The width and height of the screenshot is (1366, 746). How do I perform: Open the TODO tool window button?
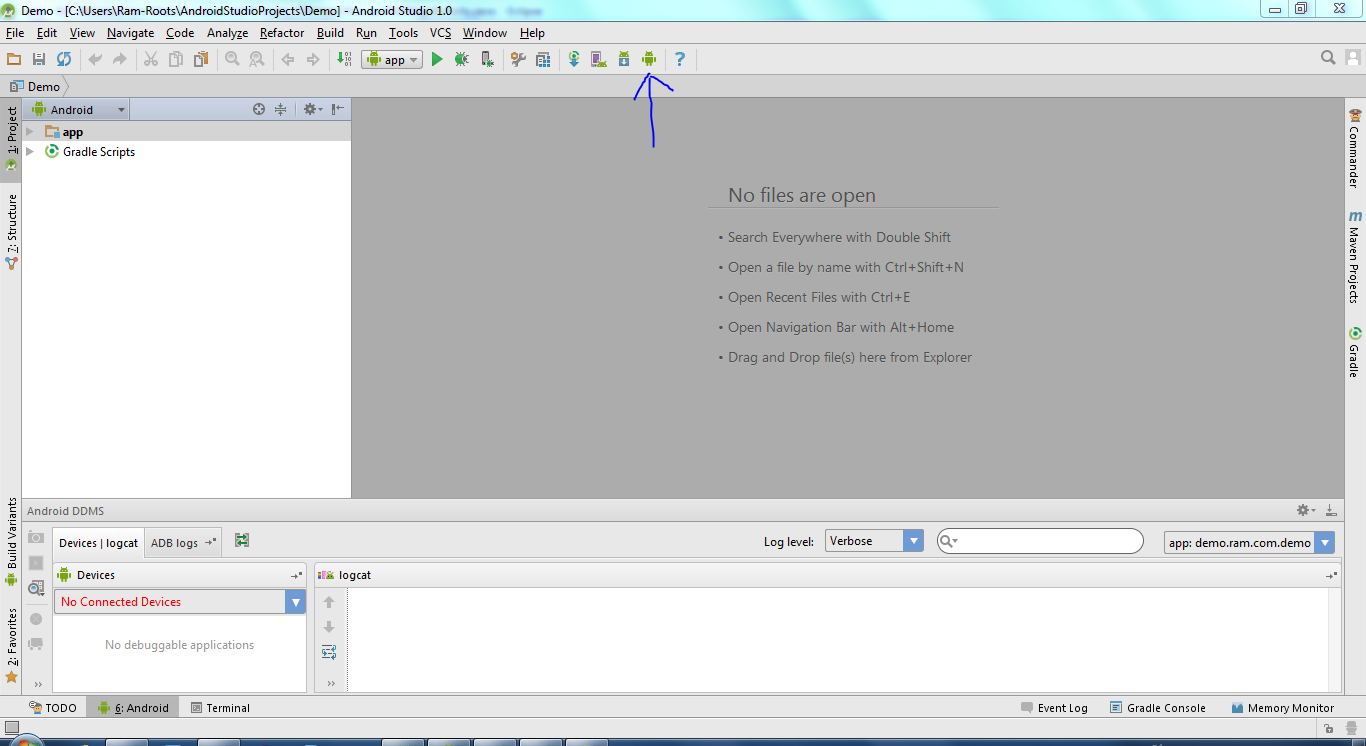click(x=53, y=708)
